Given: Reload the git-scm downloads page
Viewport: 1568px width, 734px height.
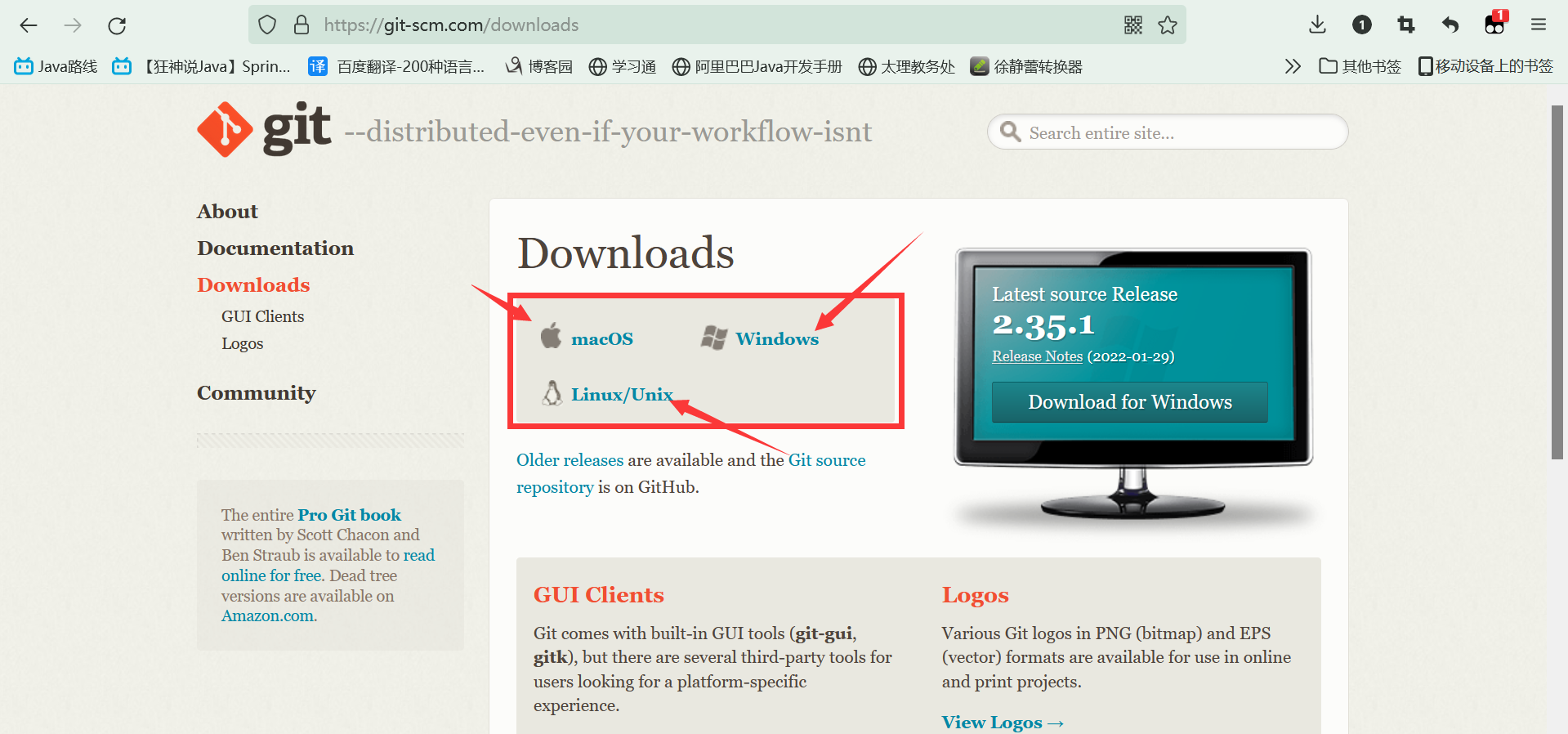Looking at the screenshot, I should [117, 25].
